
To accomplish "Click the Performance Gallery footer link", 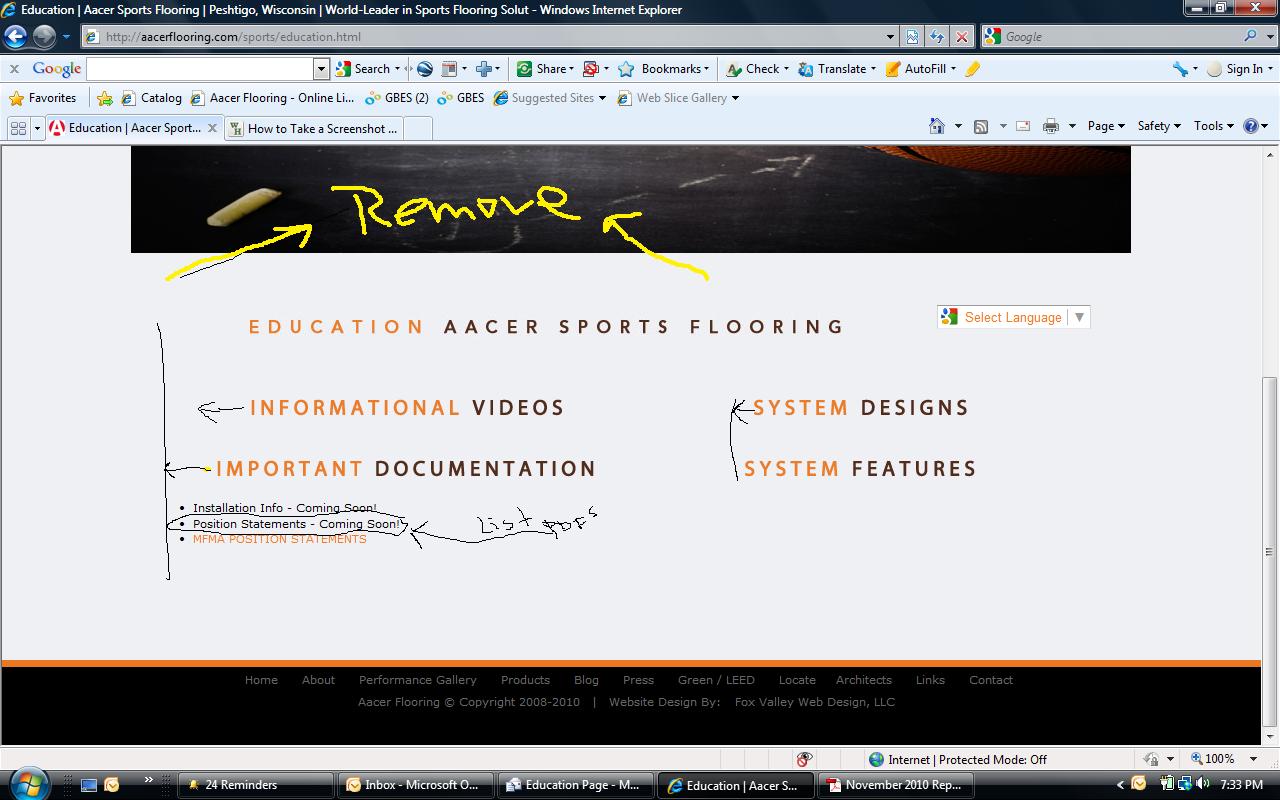I will coord(418,680).
